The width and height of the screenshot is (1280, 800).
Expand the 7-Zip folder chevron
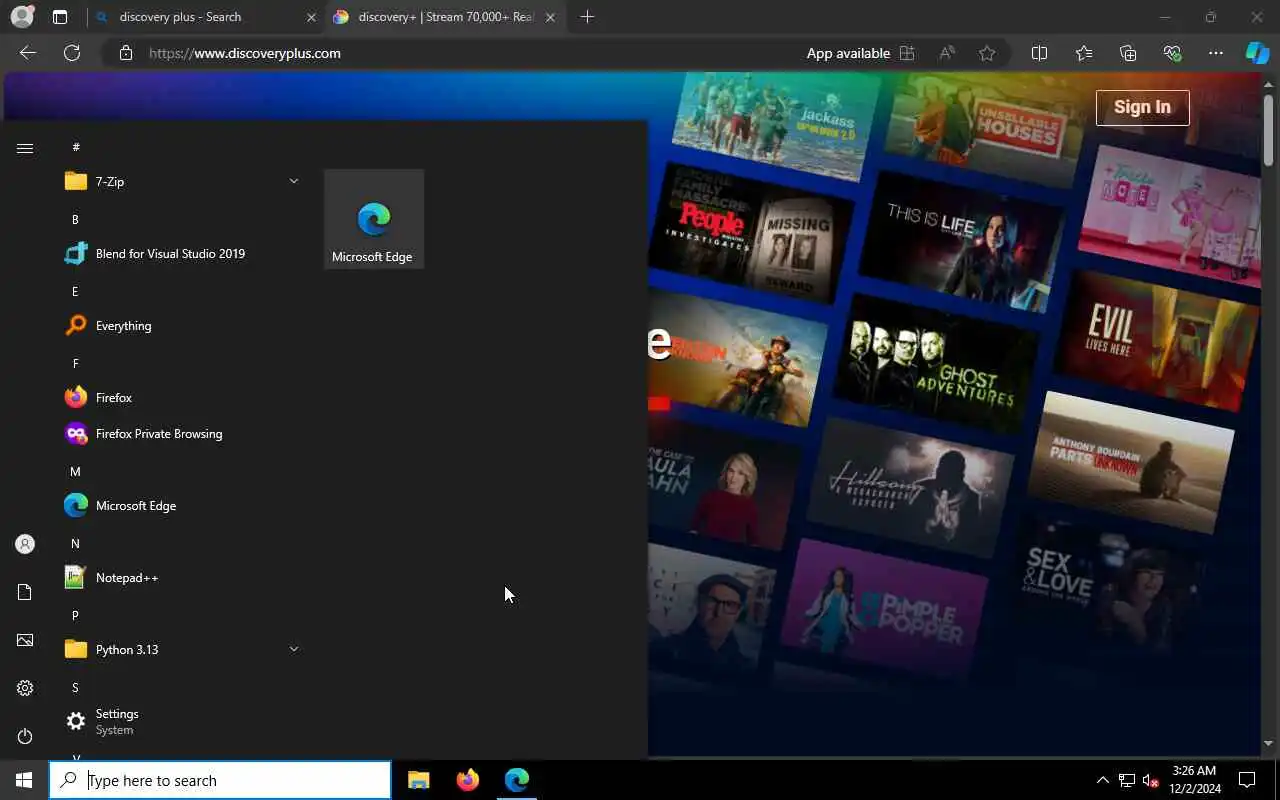click(294, 181)
